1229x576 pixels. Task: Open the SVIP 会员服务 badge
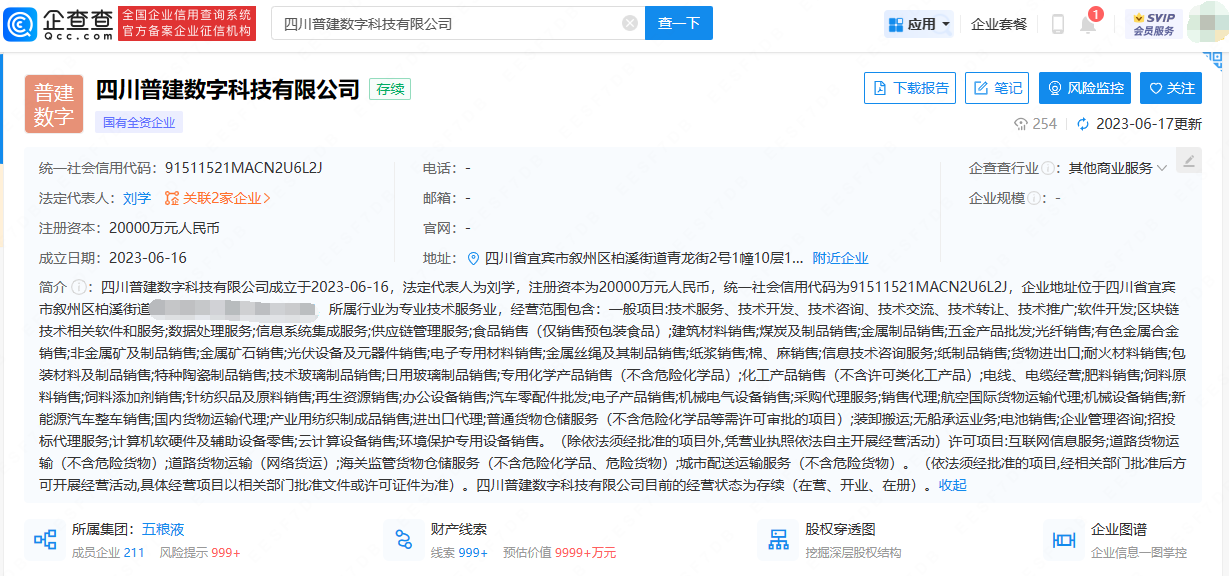point(1153,23)
